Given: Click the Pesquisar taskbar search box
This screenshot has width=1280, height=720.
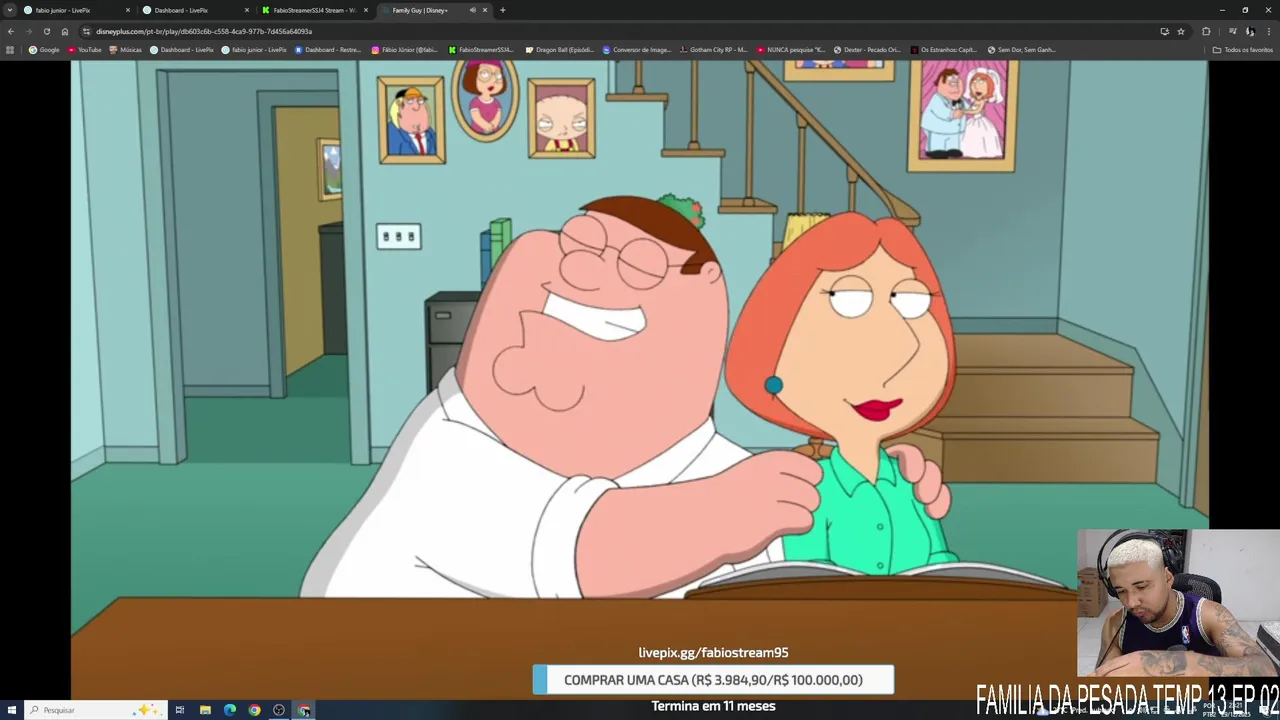Looking at the screenshot, I should tap(95, 710).
